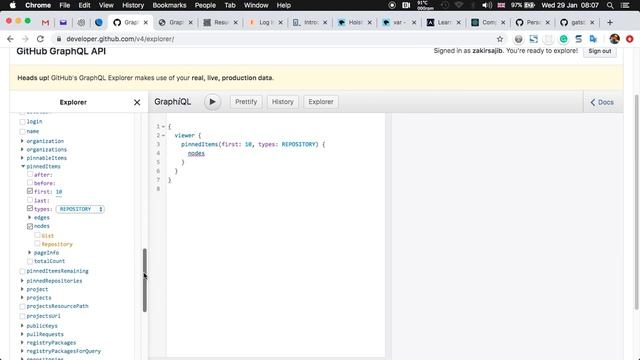This screenshot has width=640, height=360.
Task: Expand the pinnableItems field
Action: click(22, 158)
